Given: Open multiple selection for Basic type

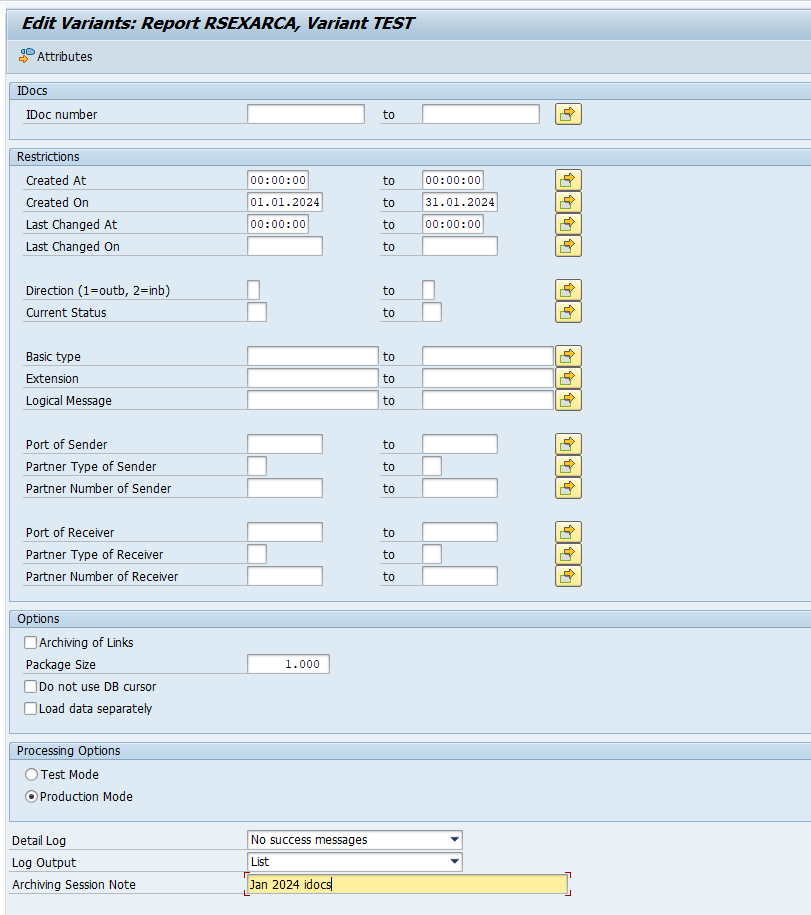Looking at the screenshot, I should coord(568,356).
